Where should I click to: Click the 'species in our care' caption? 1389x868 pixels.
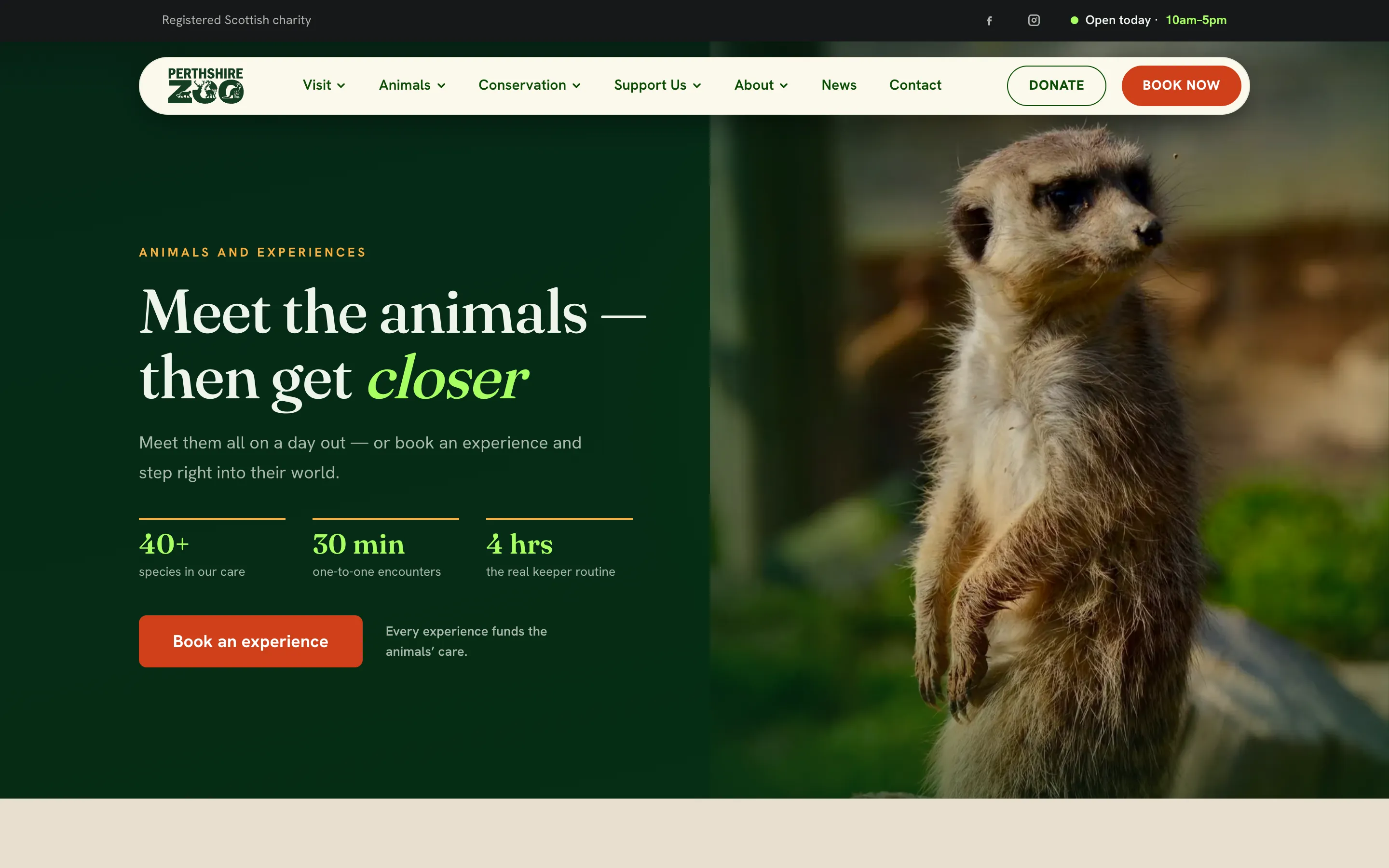click(191, 572)
